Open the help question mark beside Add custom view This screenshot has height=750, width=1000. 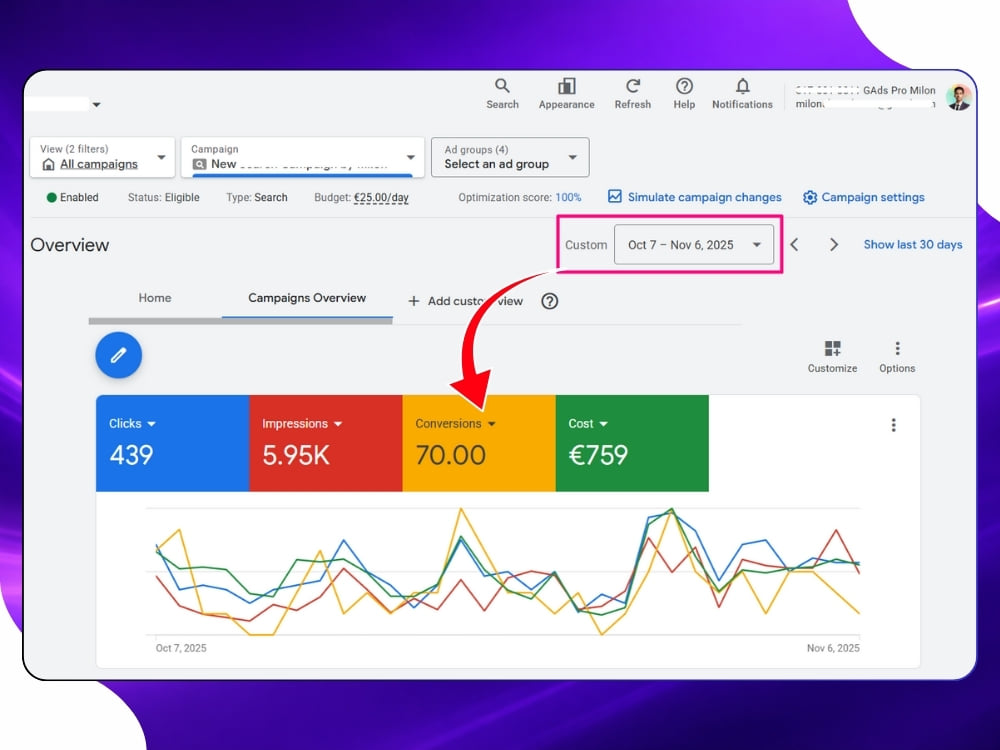pos(550,301)
